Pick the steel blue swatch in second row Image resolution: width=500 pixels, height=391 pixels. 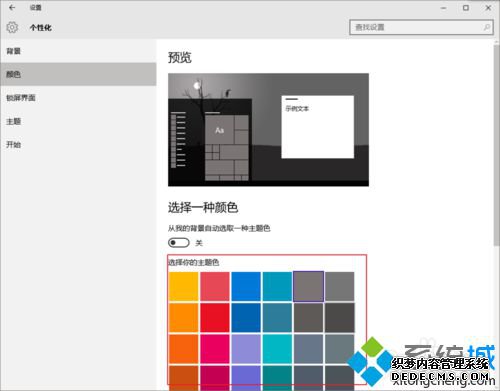277,318
